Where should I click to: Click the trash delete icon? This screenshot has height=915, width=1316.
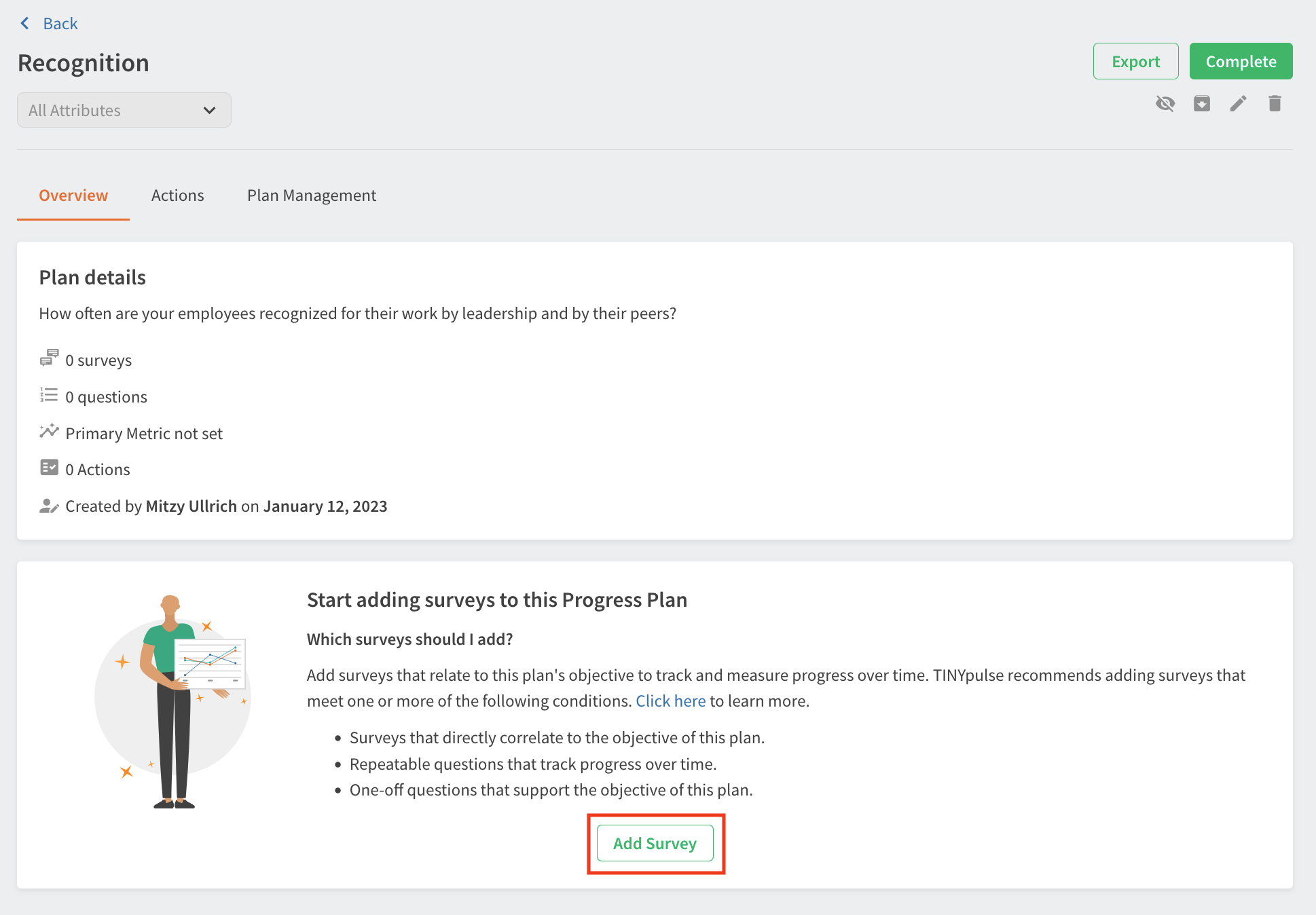pos(1275,104)
